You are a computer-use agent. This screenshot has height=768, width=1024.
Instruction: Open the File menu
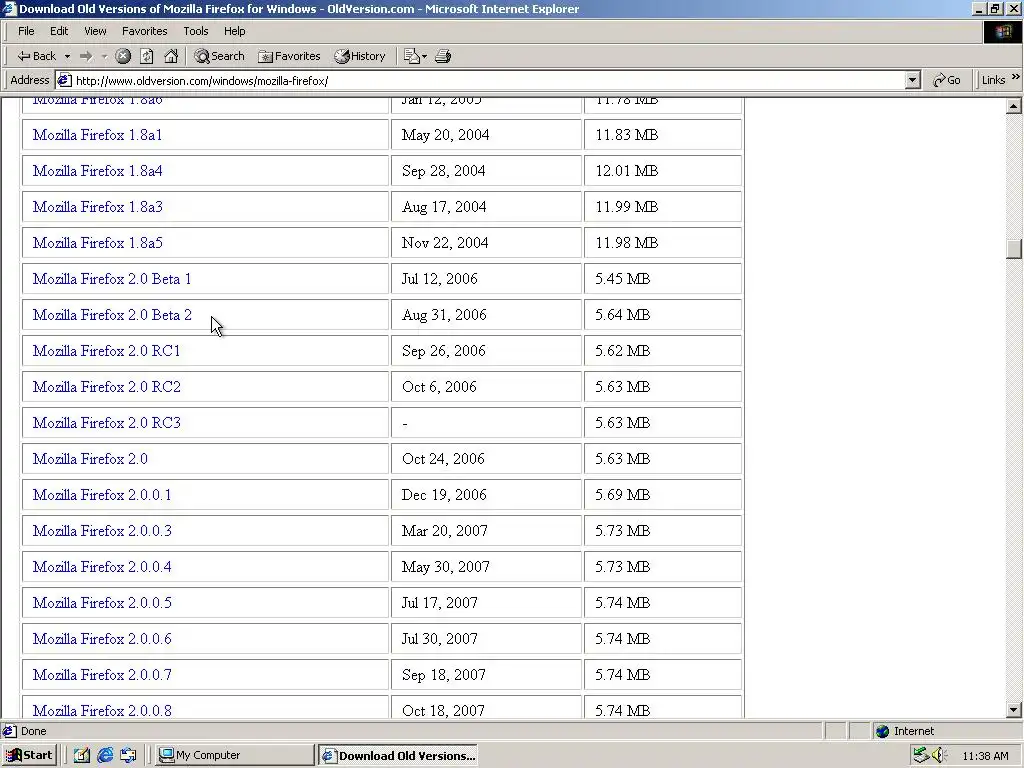pos(26,31)
